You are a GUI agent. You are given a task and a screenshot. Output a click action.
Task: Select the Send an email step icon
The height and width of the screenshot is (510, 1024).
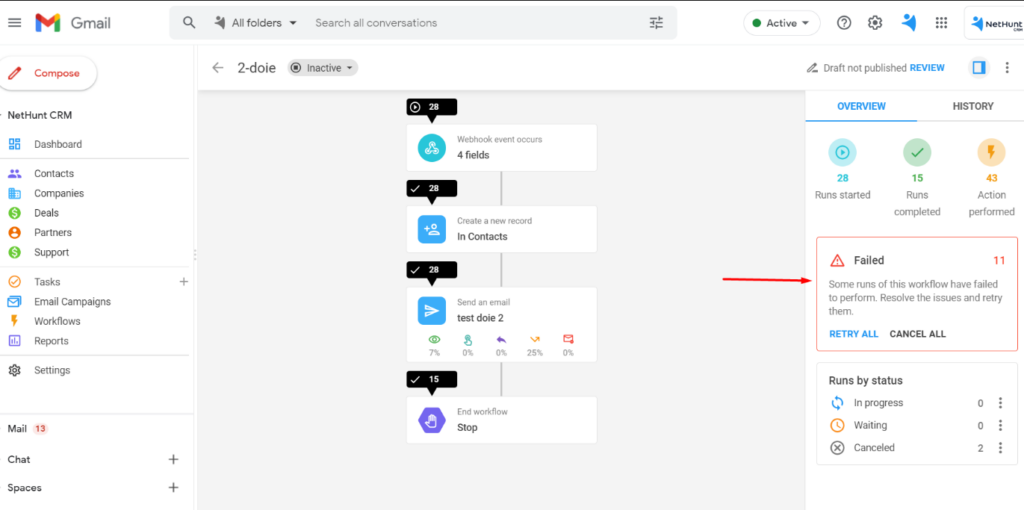point(432,311)
